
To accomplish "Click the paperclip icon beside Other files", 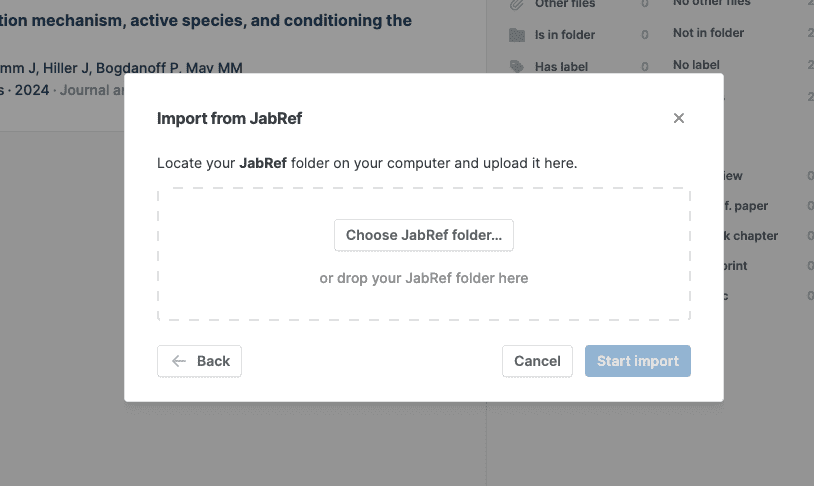I will point(516,5).
